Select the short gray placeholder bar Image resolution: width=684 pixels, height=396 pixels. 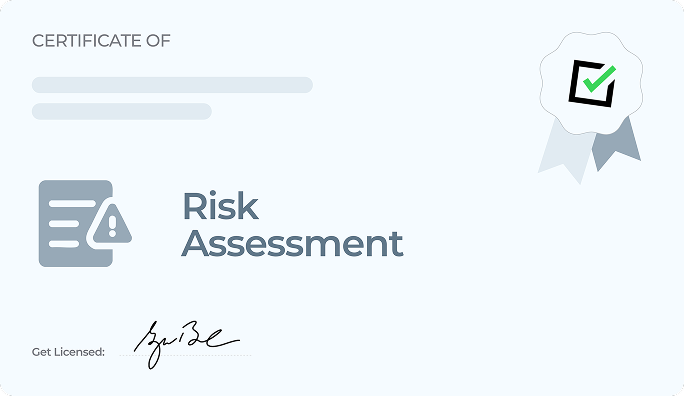click(122, 111)
